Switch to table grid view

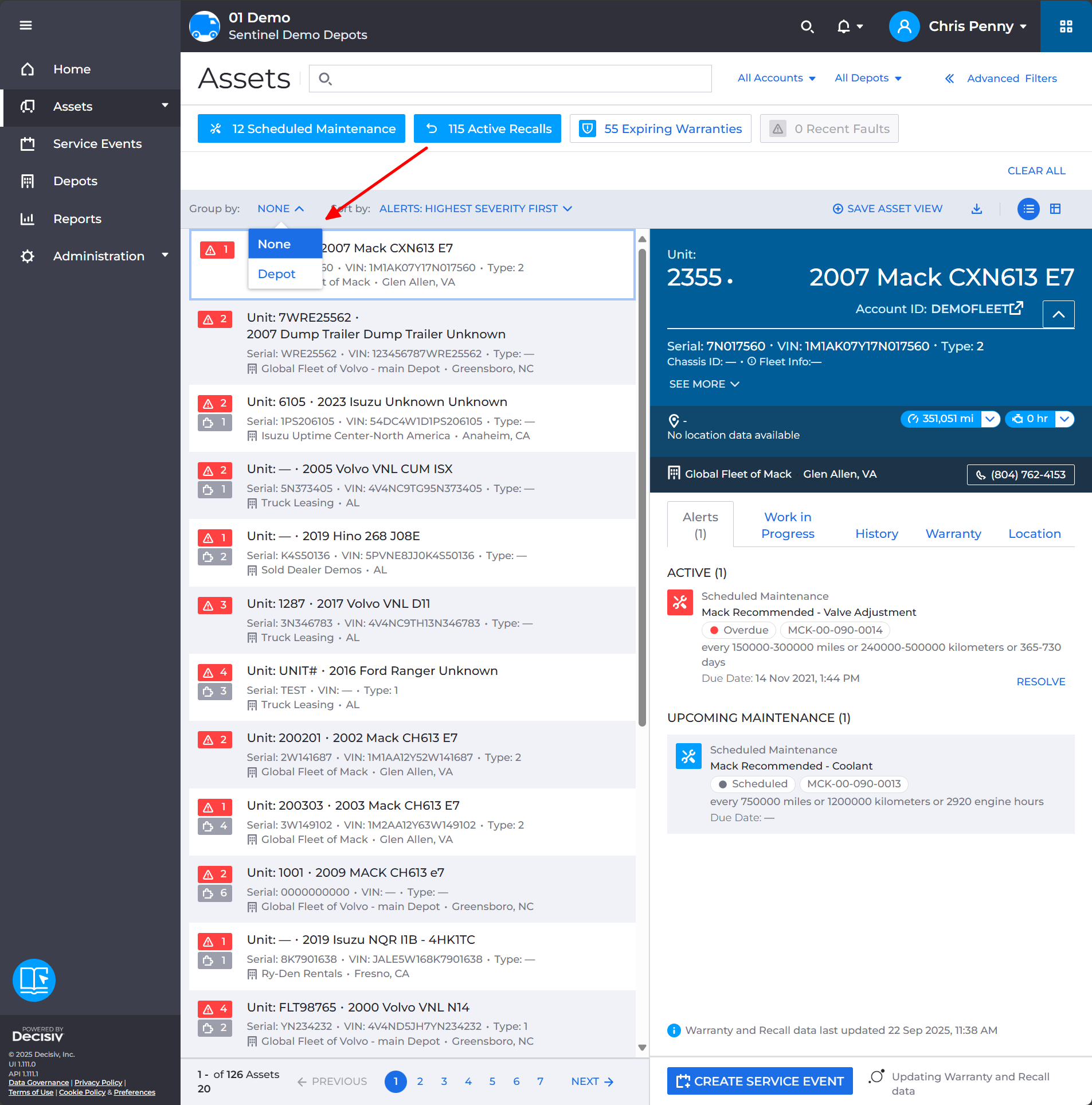pos(1055,209)
